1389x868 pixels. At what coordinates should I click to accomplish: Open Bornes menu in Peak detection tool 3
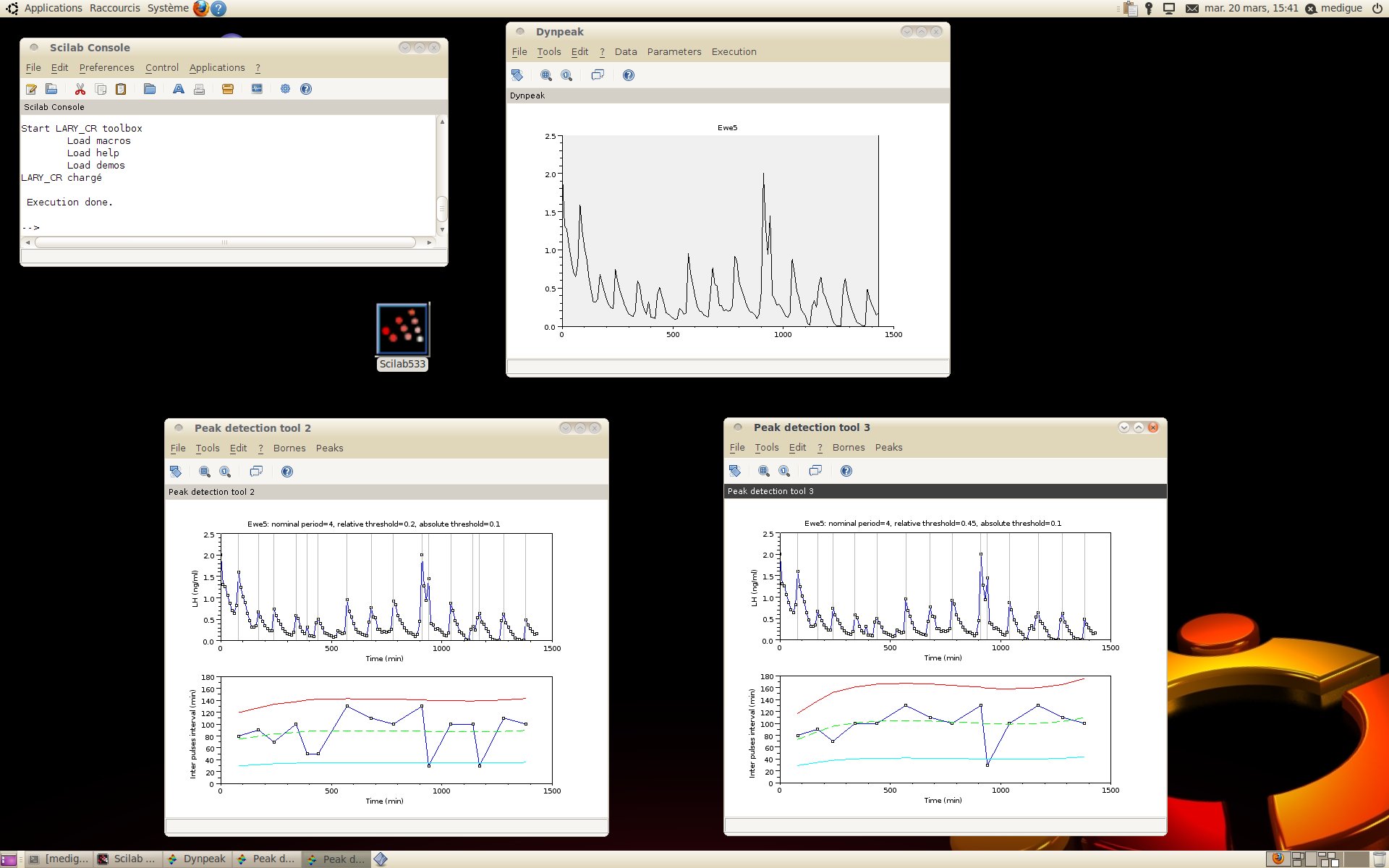849,448
